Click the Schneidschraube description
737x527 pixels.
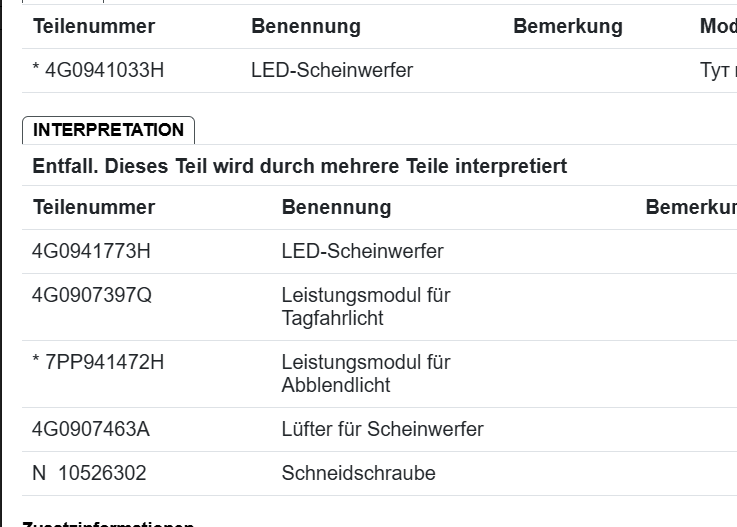pyautogui.click(x=359, y=473)
